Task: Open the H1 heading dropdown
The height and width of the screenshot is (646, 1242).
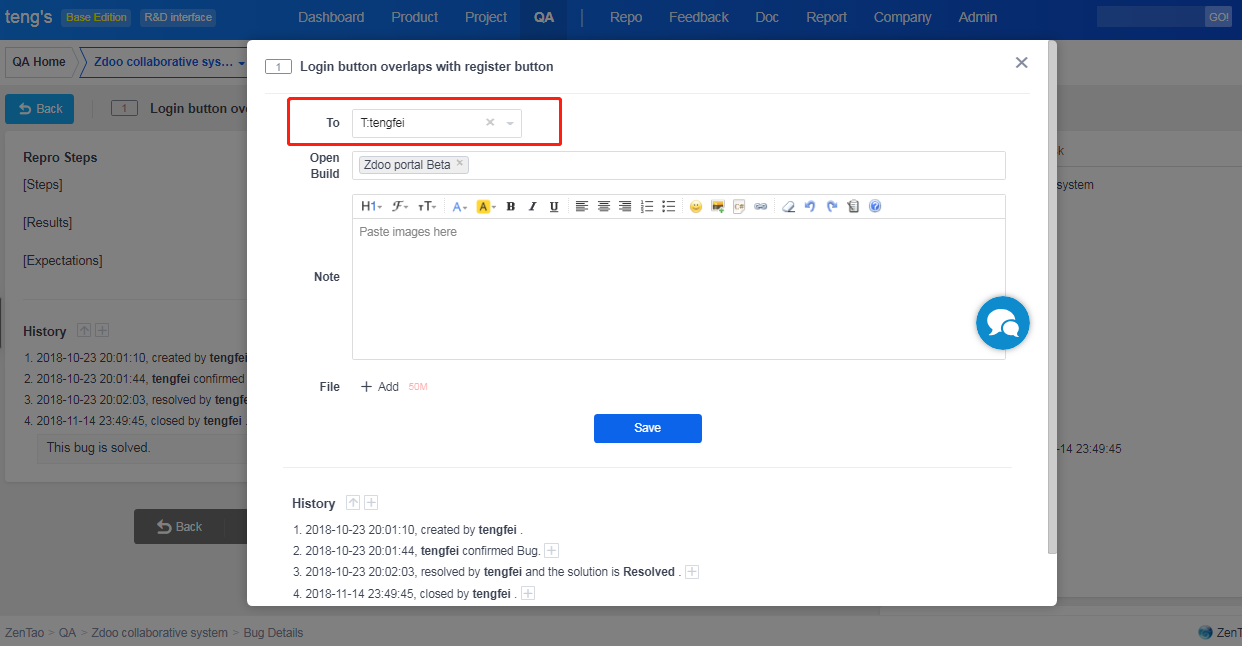Action: [x=371, y=207]
